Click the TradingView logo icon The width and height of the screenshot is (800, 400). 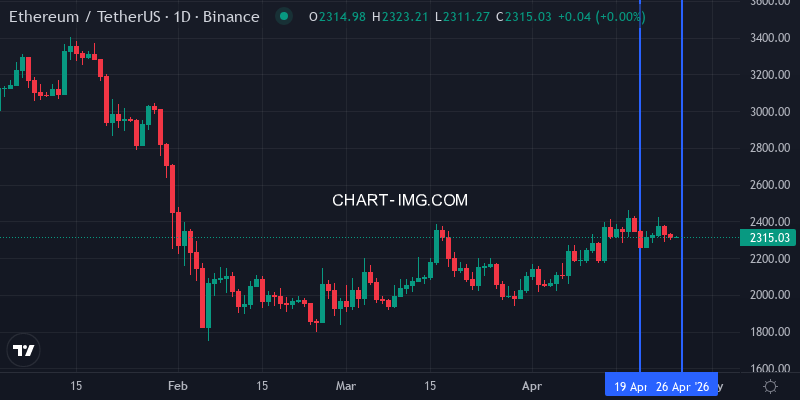[x=23, y=351]
